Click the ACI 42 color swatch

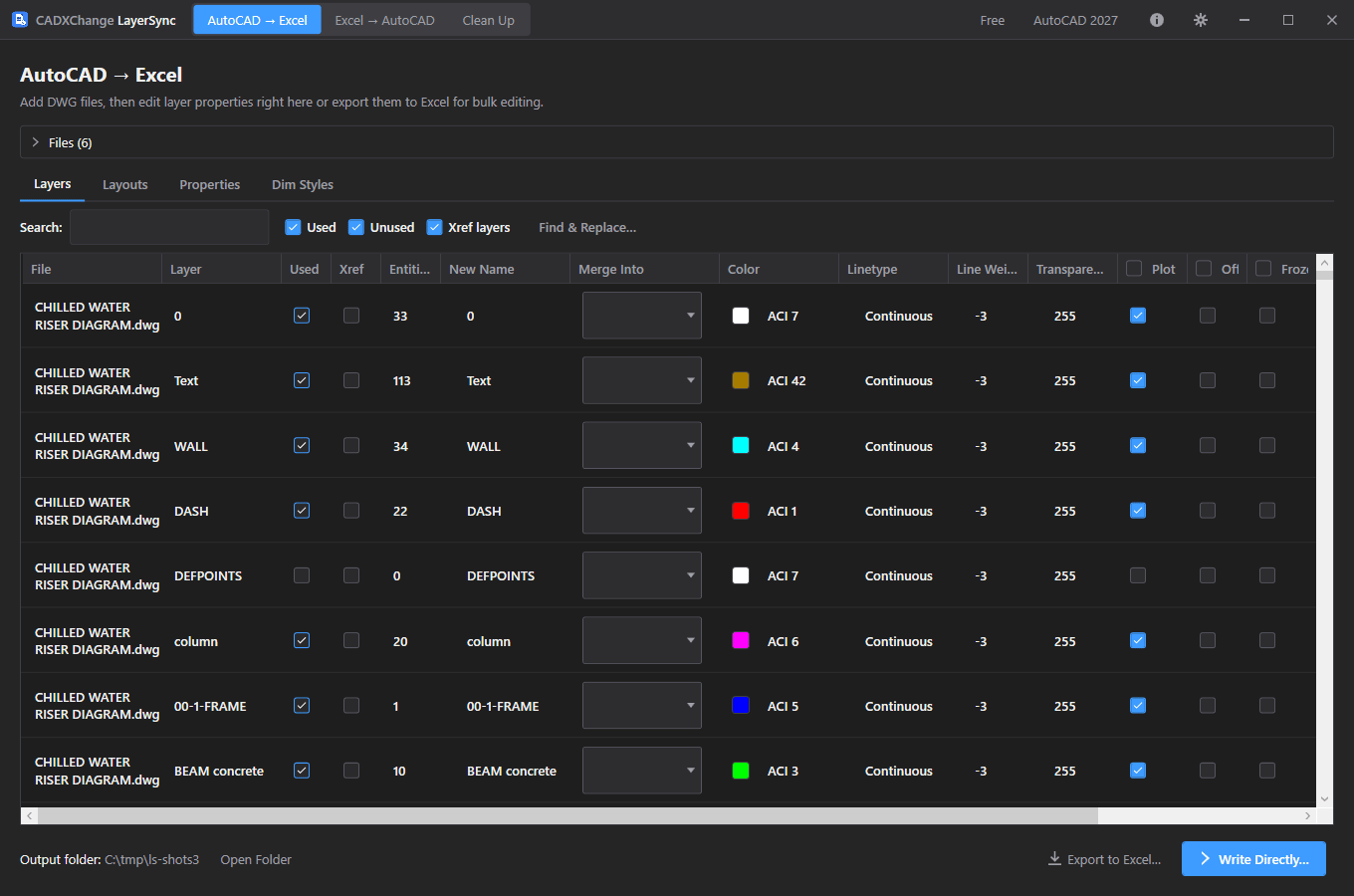[x=741, y=380]
